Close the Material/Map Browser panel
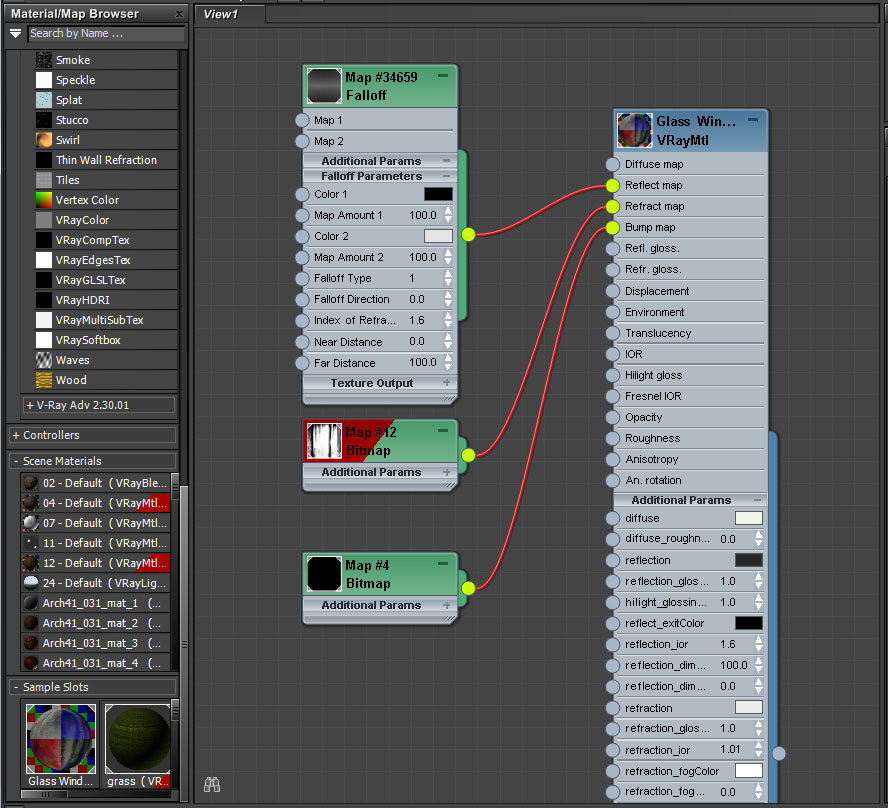Image resolution: width=888 pixels, height=808 pixels. point(179,14)
